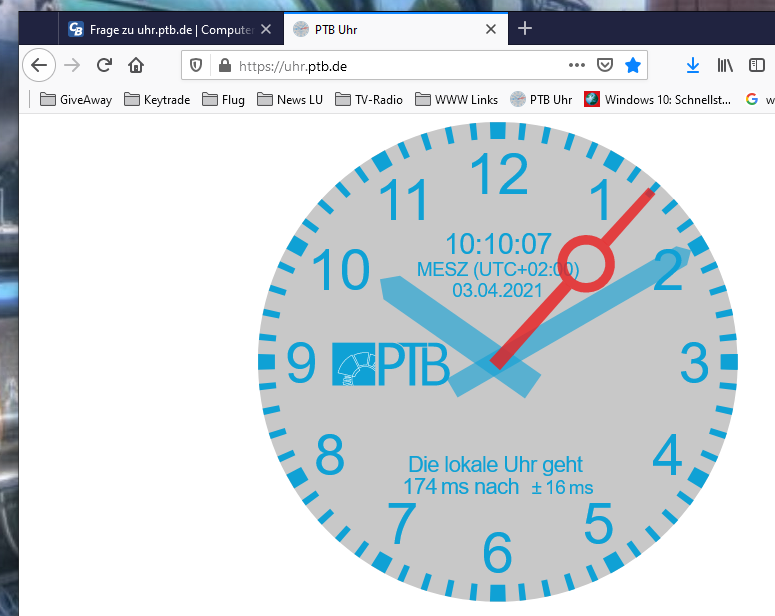
Task: Click the forward navigation arrow
Action: [x=72, y=65]
